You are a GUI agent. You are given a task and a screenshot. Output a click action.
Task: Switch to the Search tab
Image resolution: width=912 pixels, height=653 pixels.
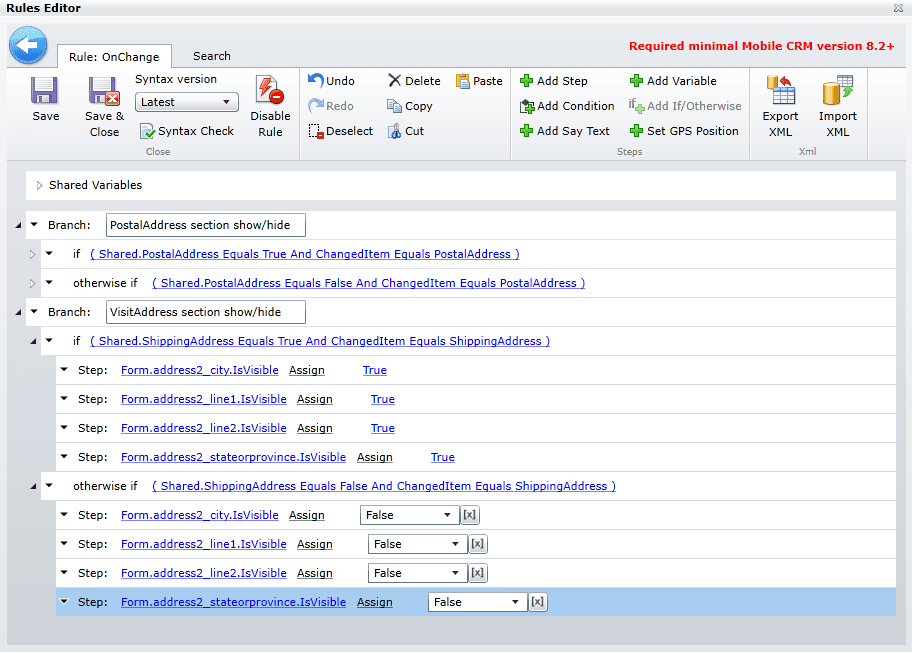click(x=212, y=56)
